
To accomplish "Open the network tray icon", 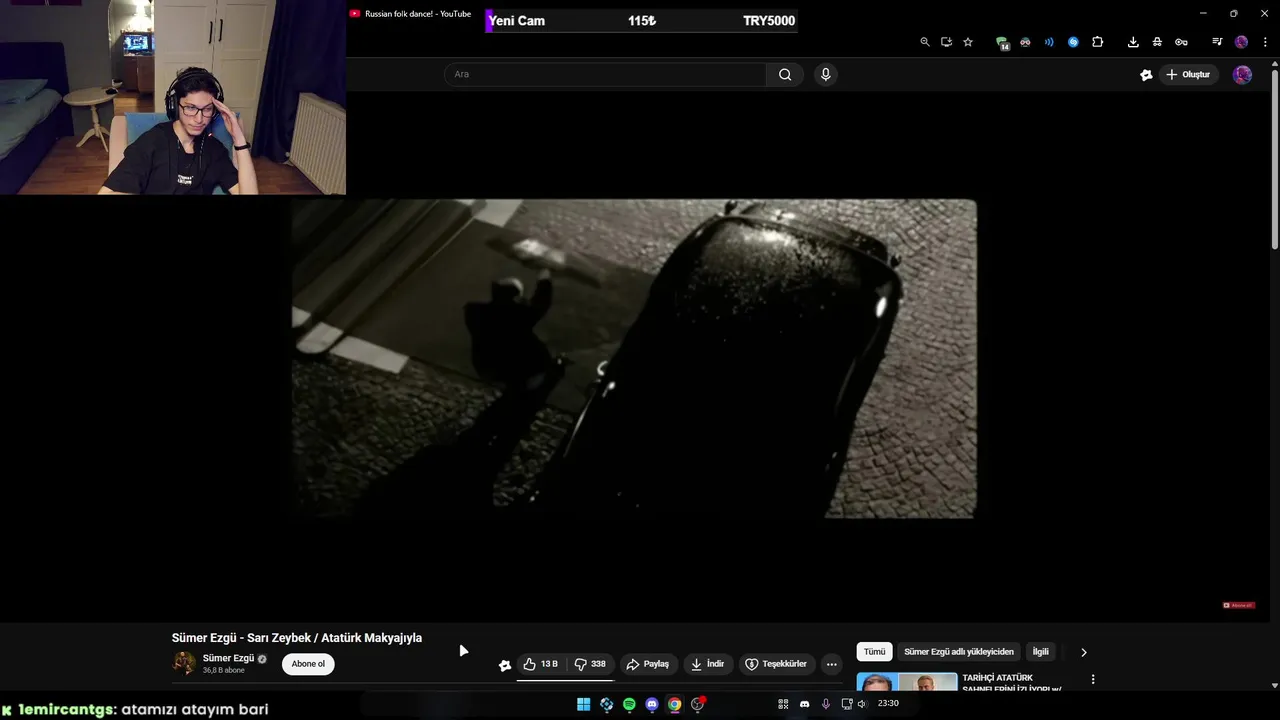I will pos(846,704).
